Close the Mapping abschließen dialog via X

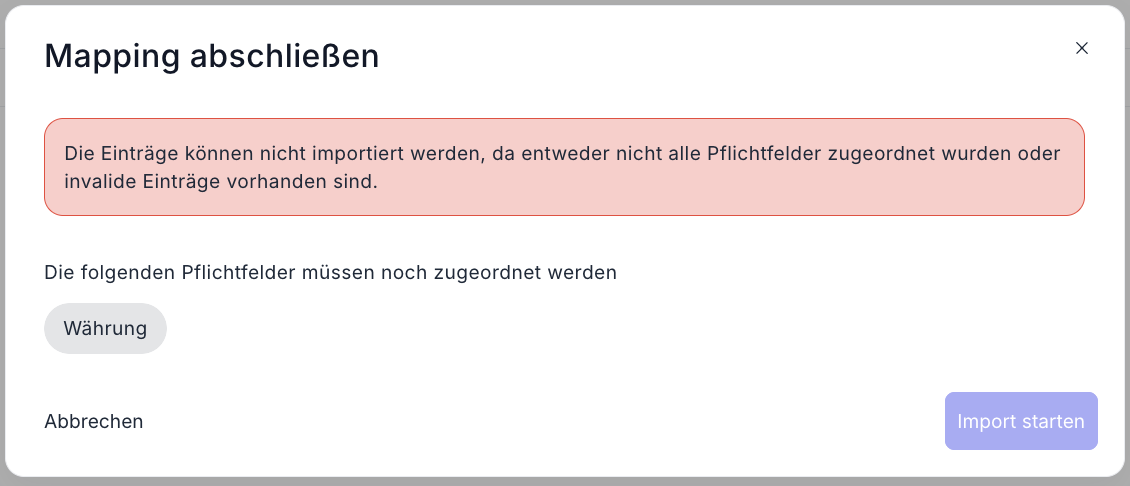click(x=1081, y=48)
